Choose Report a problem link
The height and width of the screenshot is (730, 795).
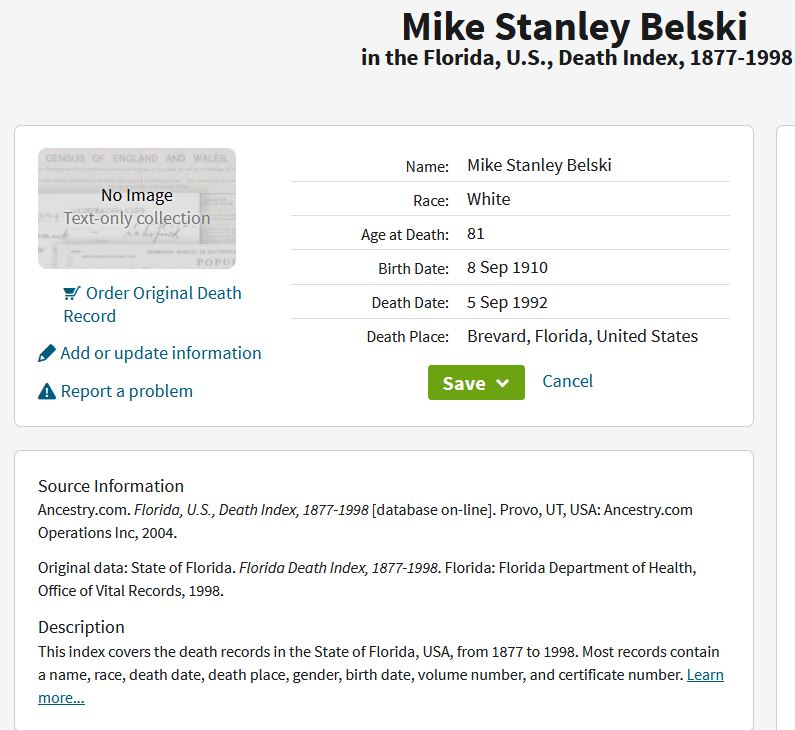click(x=126, y=391)
